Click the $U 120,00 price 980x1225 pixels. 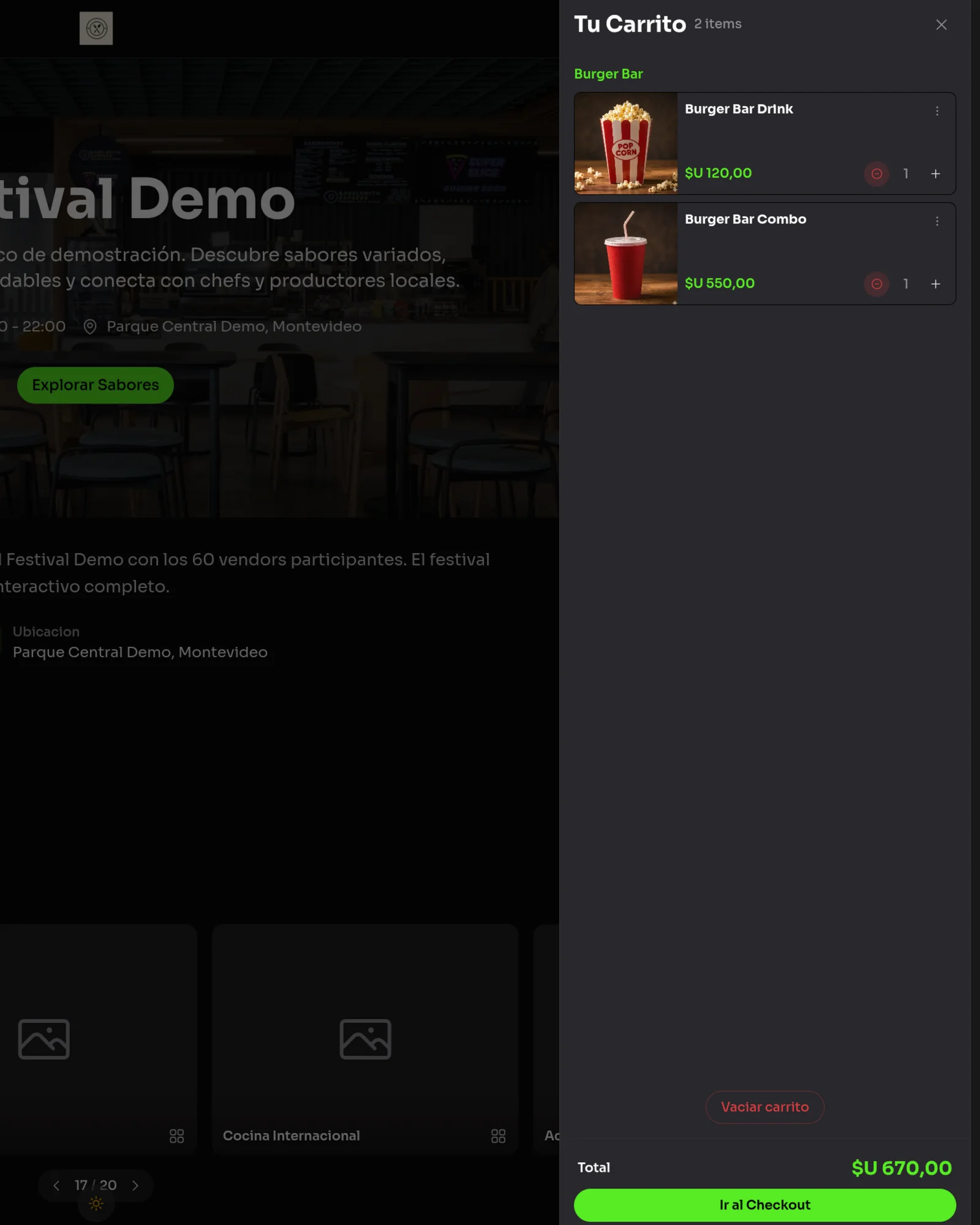pos(718,173)
